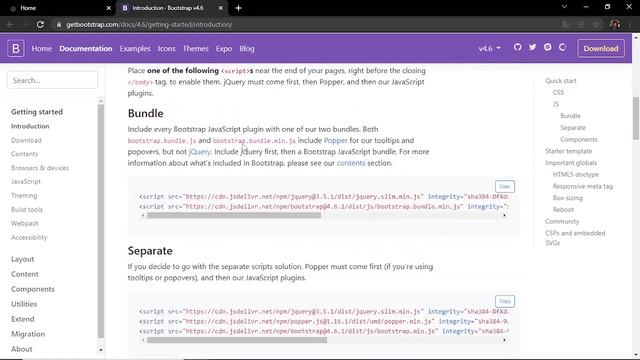Open About in sidebar

click(22, 349)
